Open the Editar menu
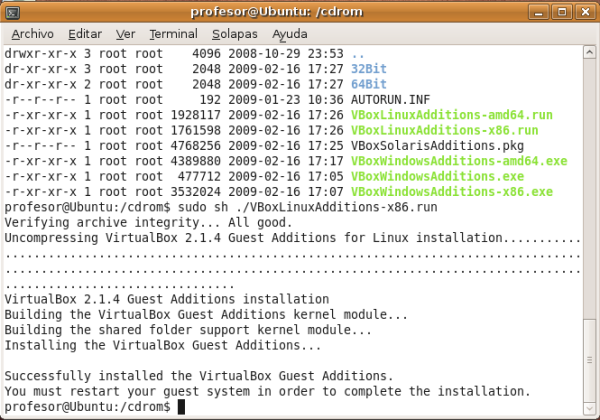The width and height of the screenshot is (600, 420). [x=85, y=33]
